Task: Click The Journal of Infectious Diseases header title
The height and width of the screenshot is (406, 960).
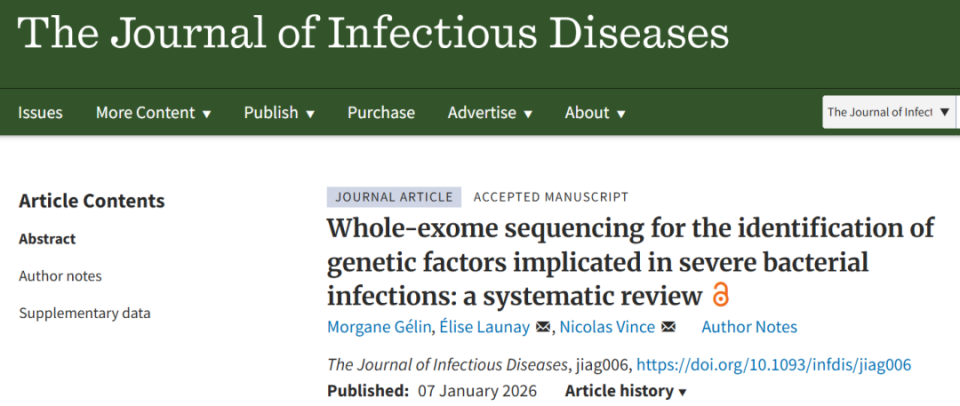Action: pos(373,35)
